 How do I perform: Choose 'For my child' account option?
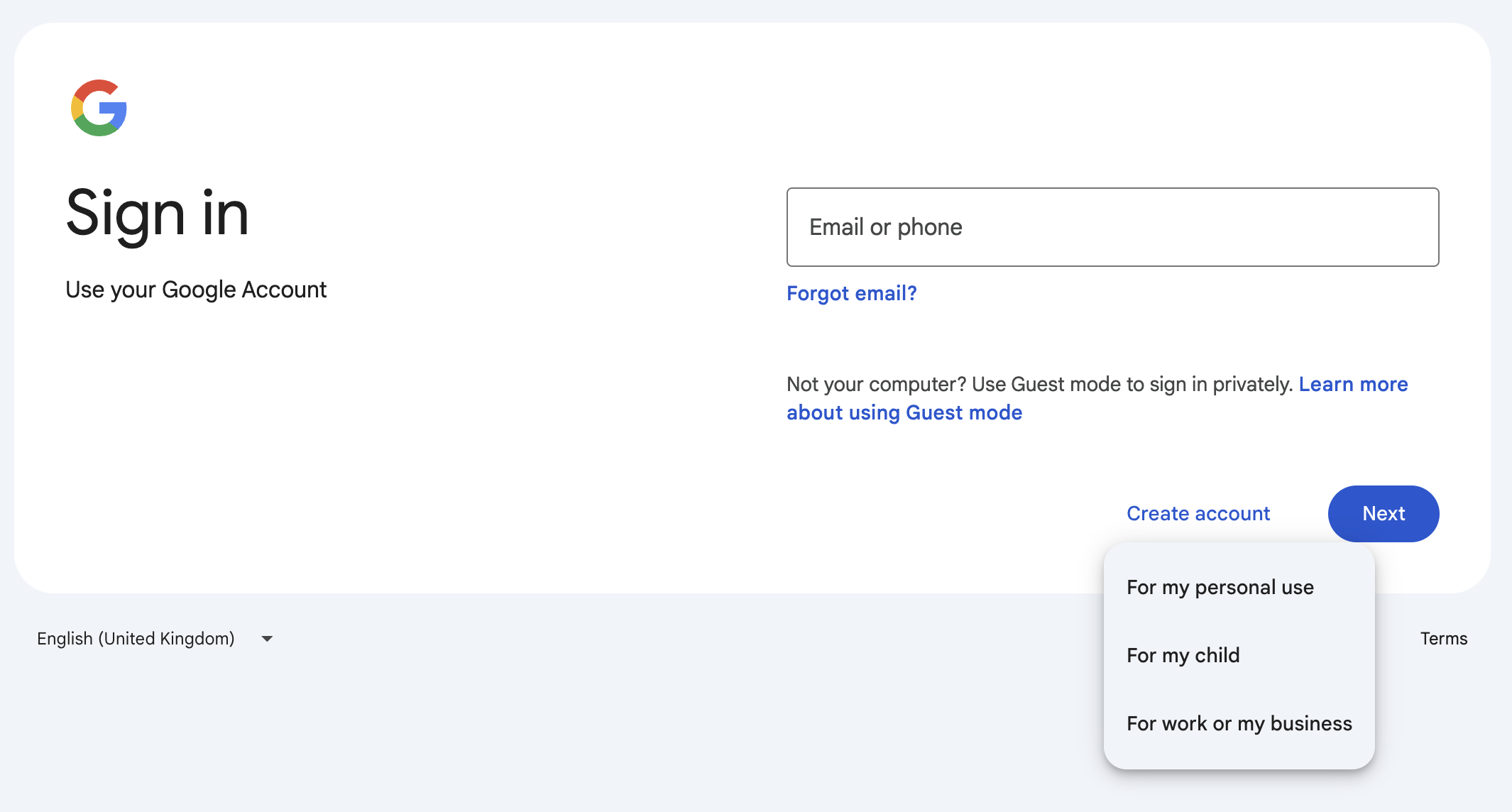pos(1183,655)
